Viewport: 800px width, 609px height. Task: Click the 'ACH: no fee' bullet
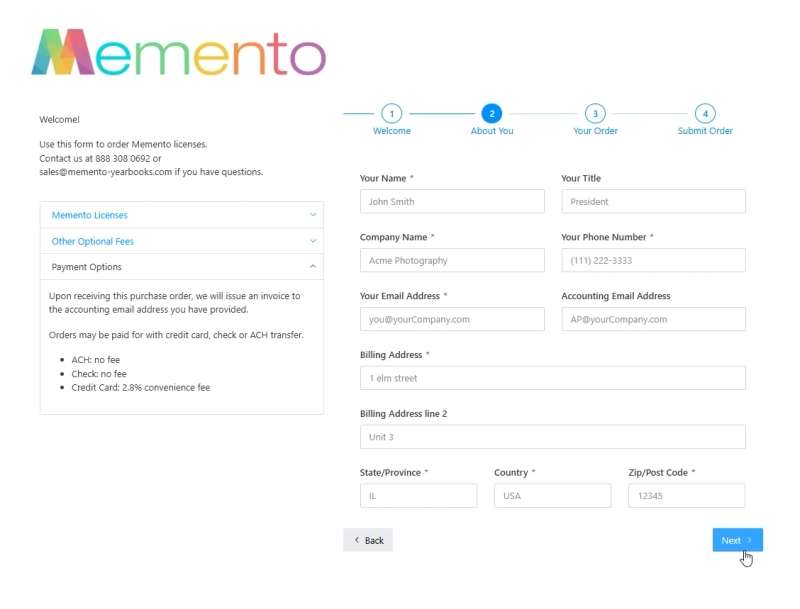click(95, 360)
